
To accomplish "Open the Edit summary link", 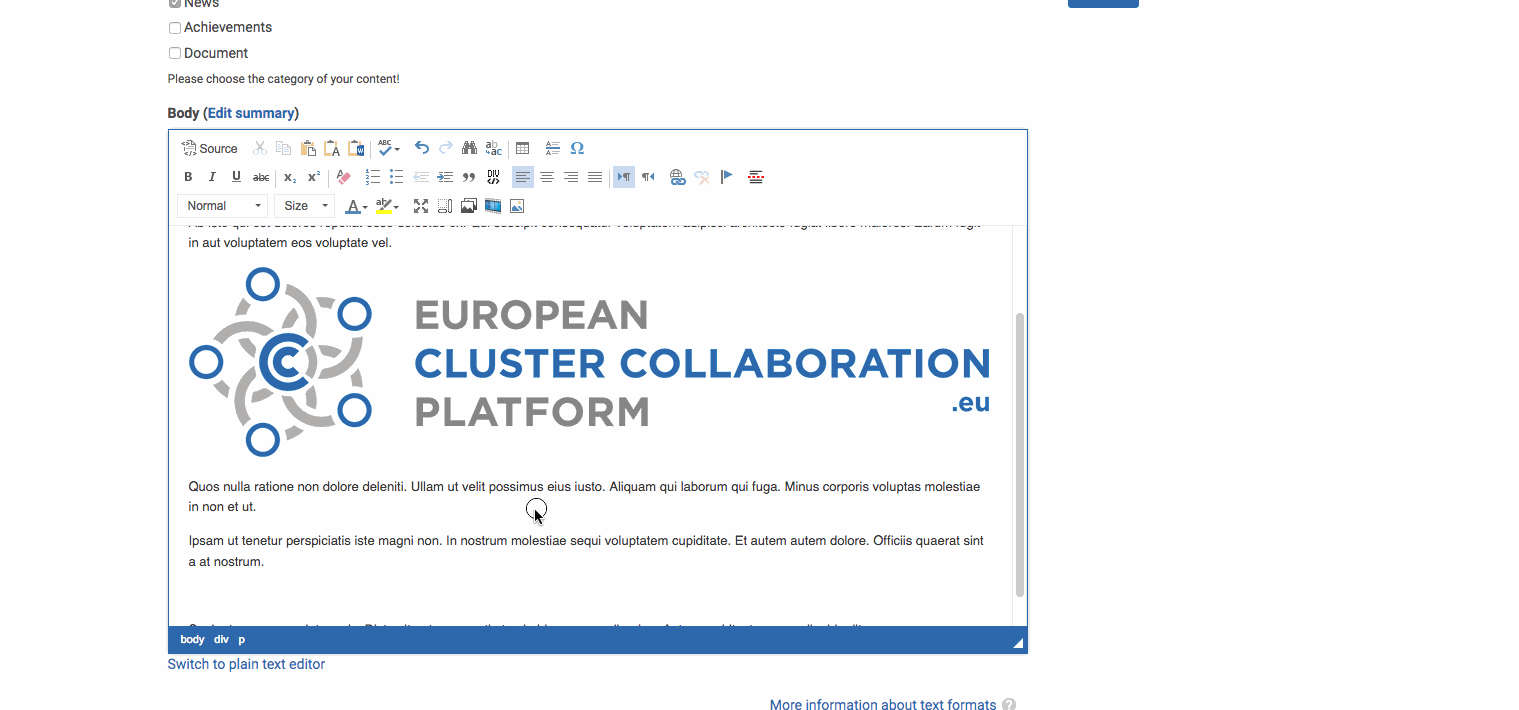I will coord(251,113).
